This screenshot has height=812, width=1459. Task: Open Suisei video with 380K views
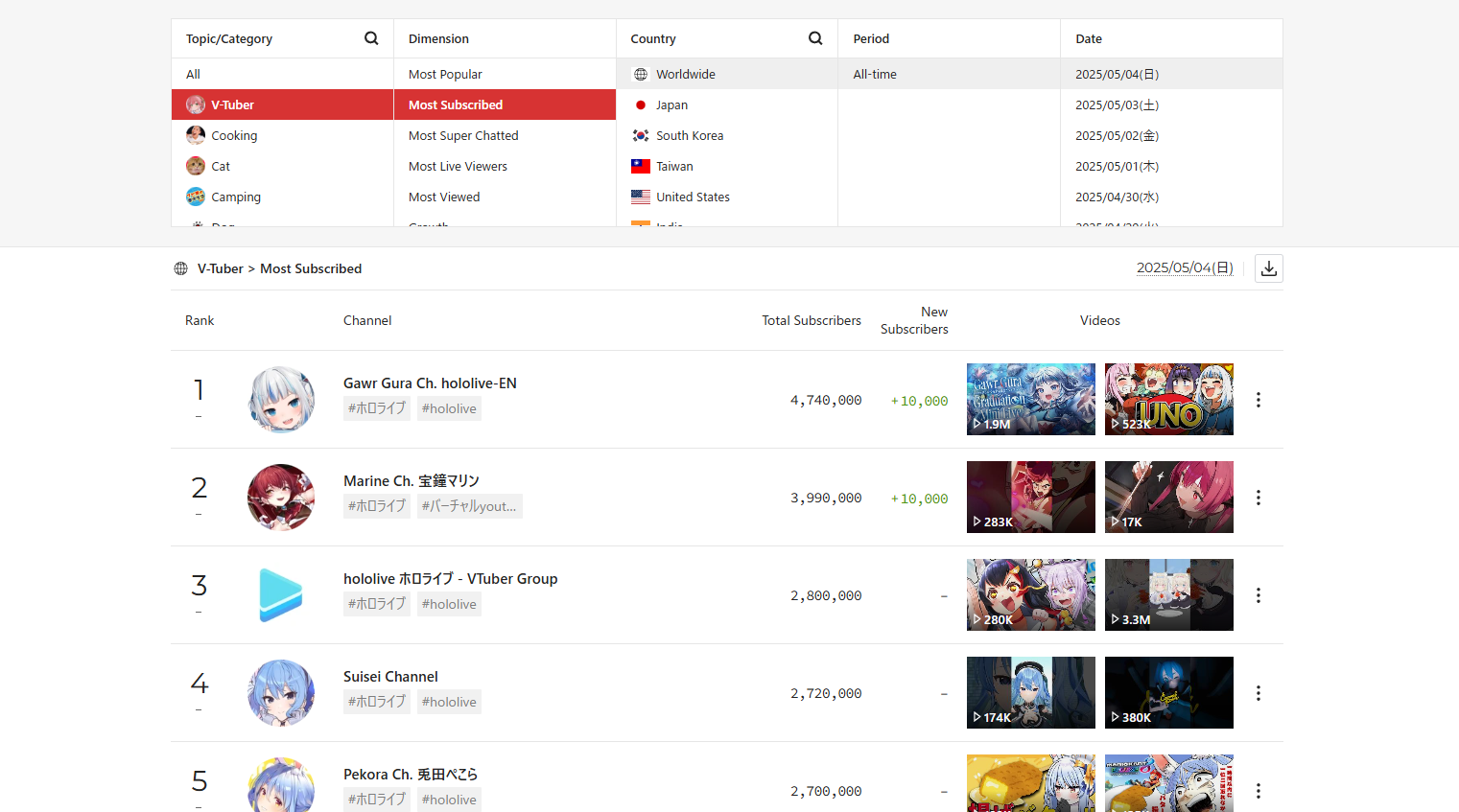coord(1169,692)
